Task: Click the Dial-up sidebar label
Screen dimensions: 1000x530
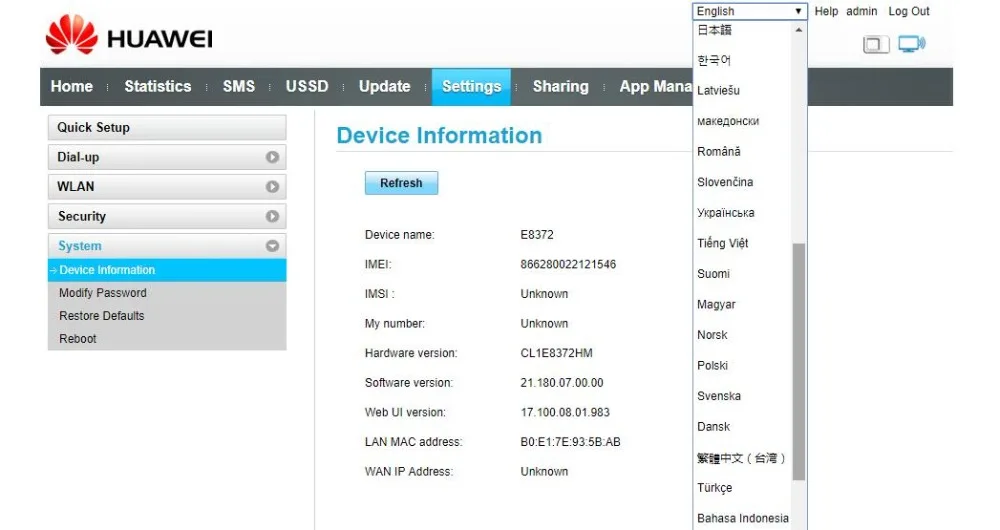Action: 78,157
